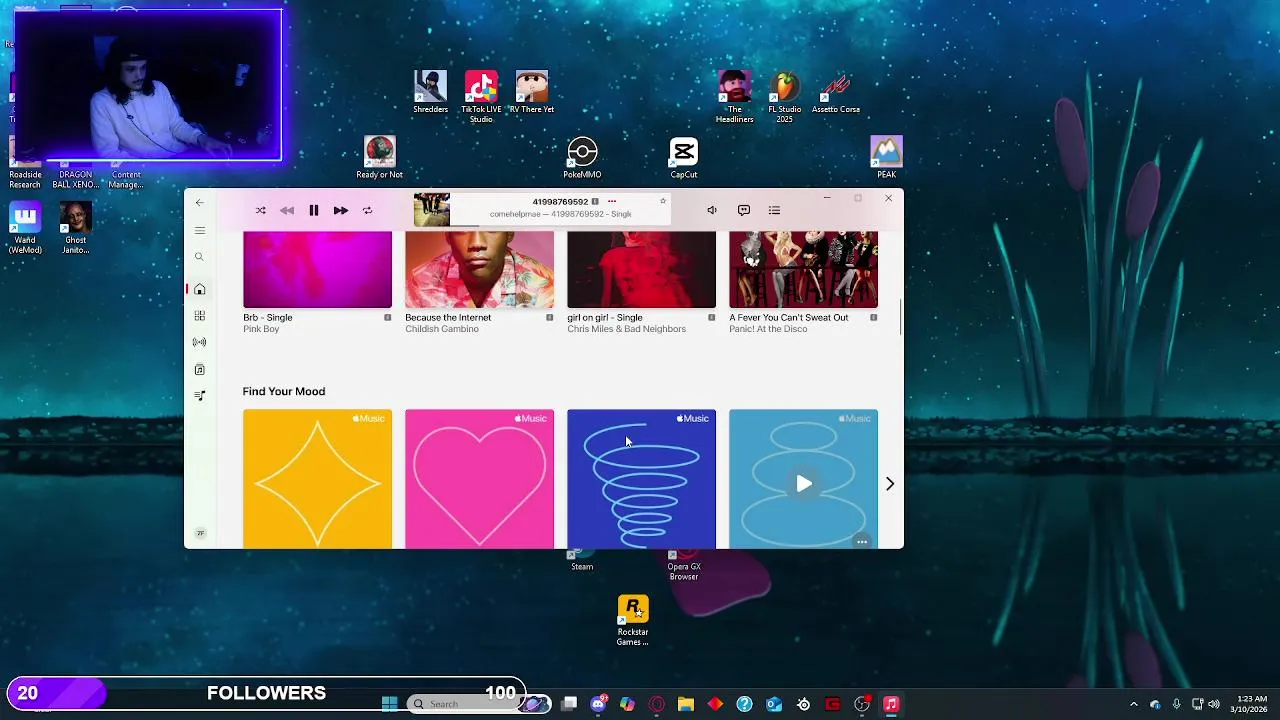This screenshot has width=1280, height=720.
Task: Show hidden system tray icons chevron
Action: pos(1133,704)
